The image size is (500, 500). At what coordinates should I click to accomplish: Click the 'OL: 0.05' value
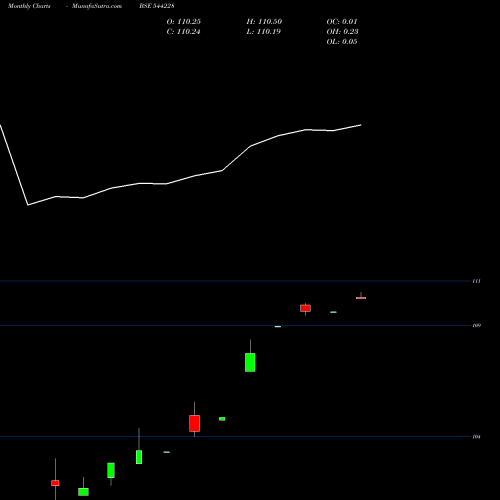[342, 42]
